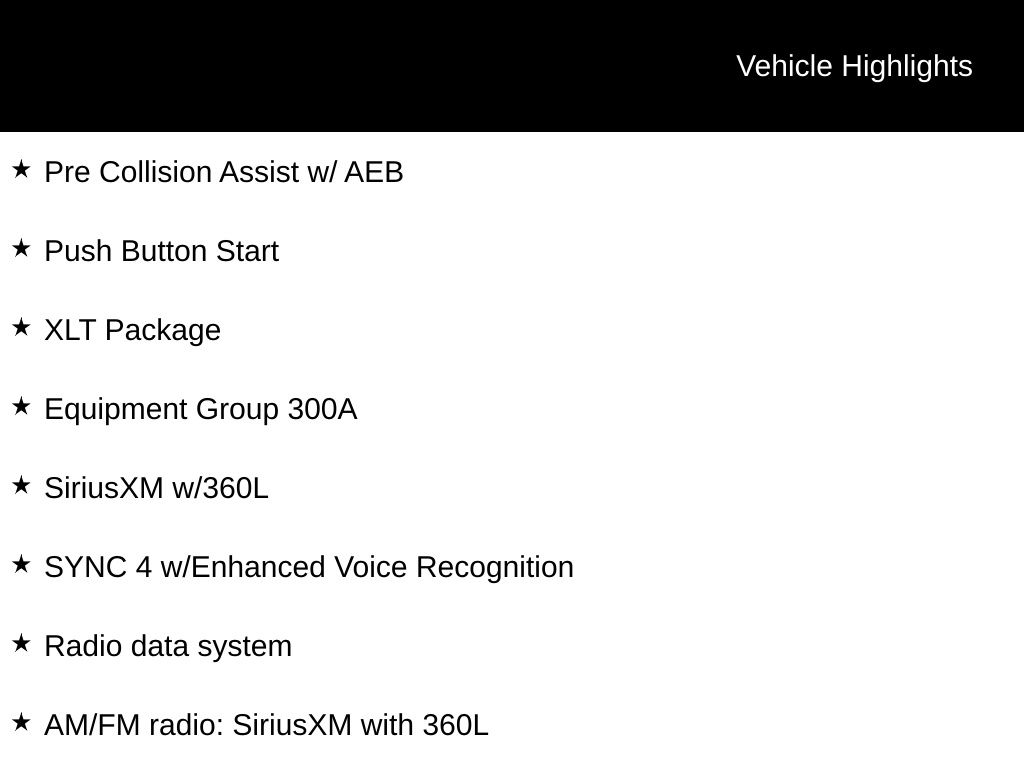The height and width of the screenshot is (768, 1024).
Task: Select the XLT Package highlight text
Action: (132, 330)
